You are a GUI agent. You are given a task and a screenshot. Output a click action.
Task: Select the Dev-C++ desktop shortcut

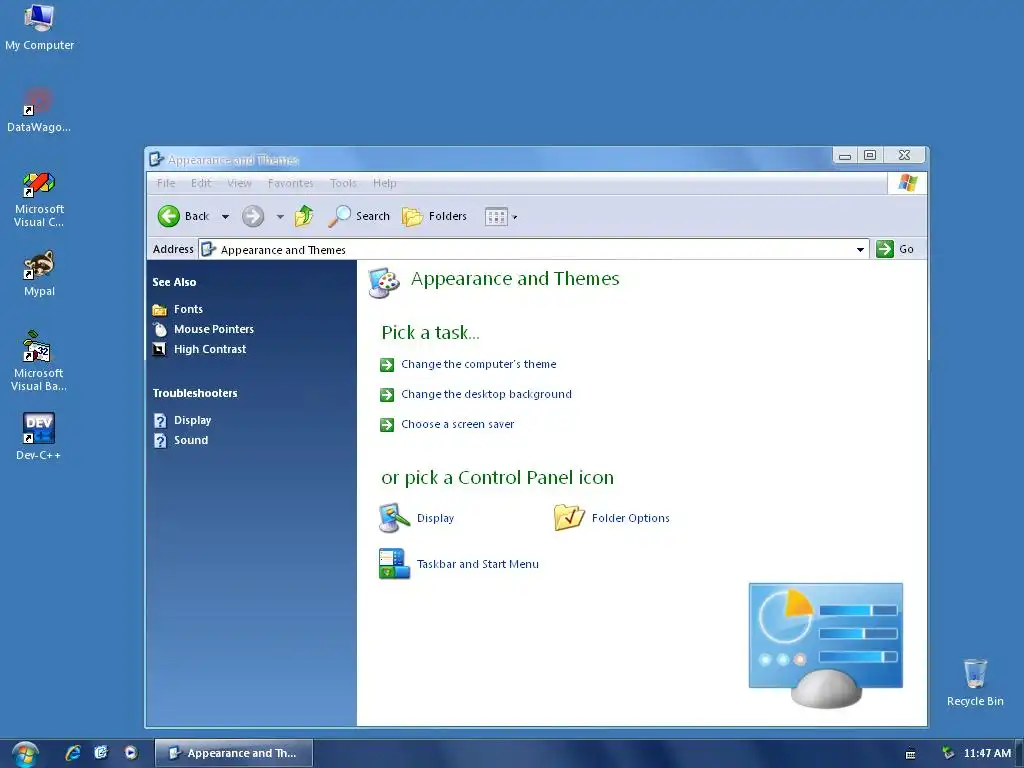[x=39, y=436]
